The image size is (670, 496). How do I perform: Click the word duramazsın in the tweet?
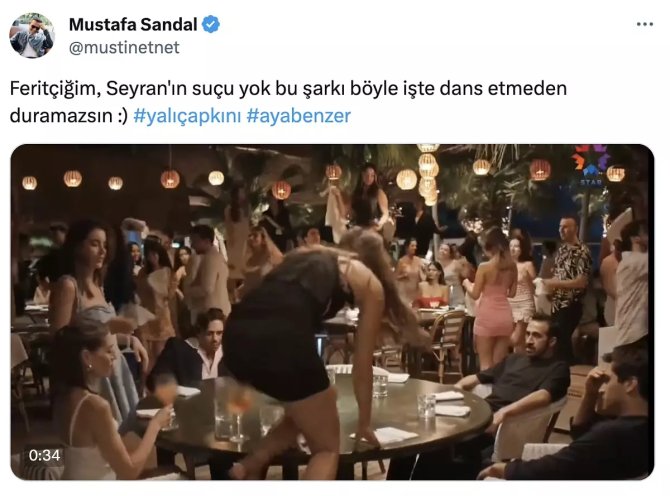click(60, 116)
